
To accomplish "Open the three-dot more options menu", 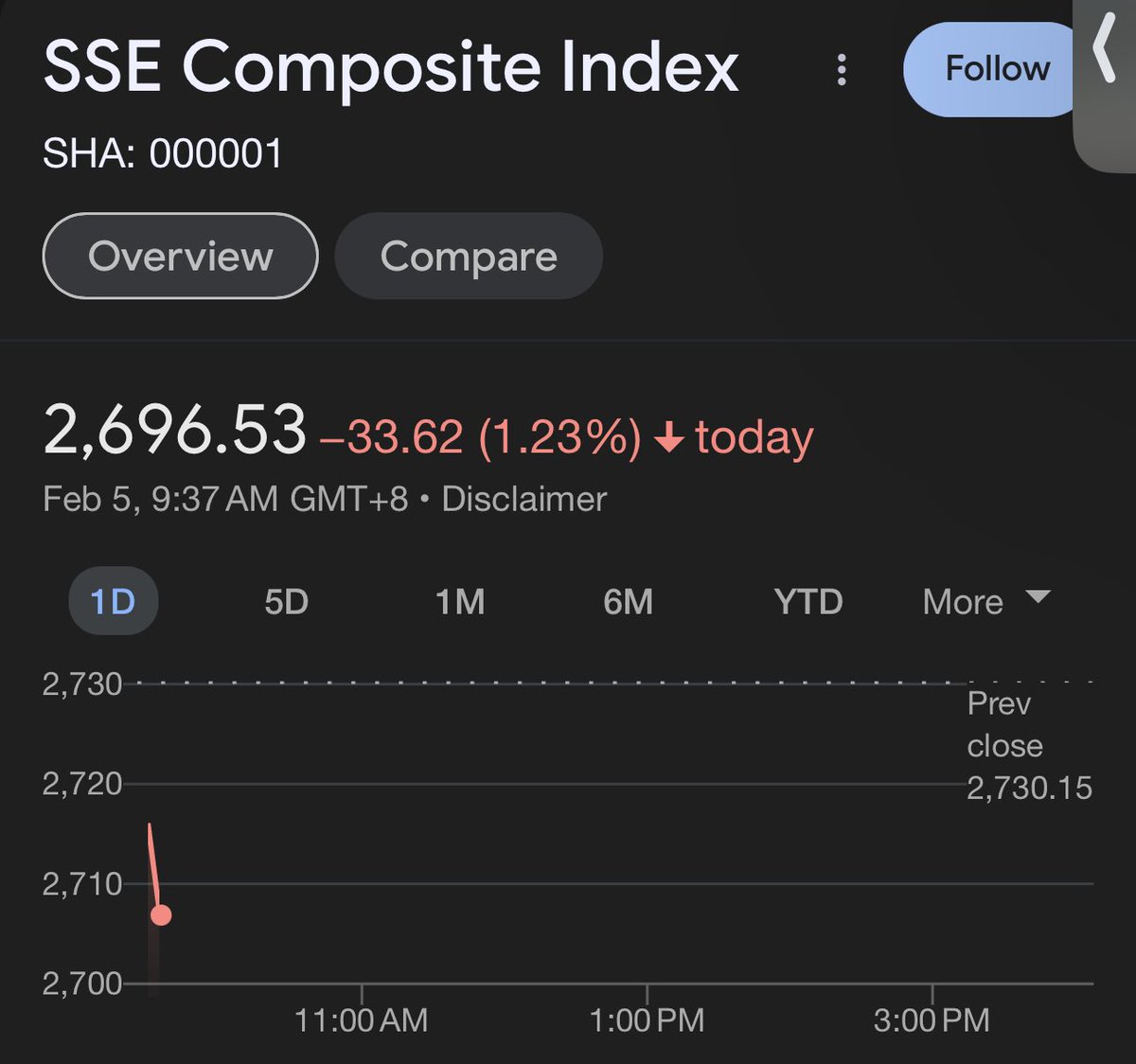I will click(x=841, y=70).
